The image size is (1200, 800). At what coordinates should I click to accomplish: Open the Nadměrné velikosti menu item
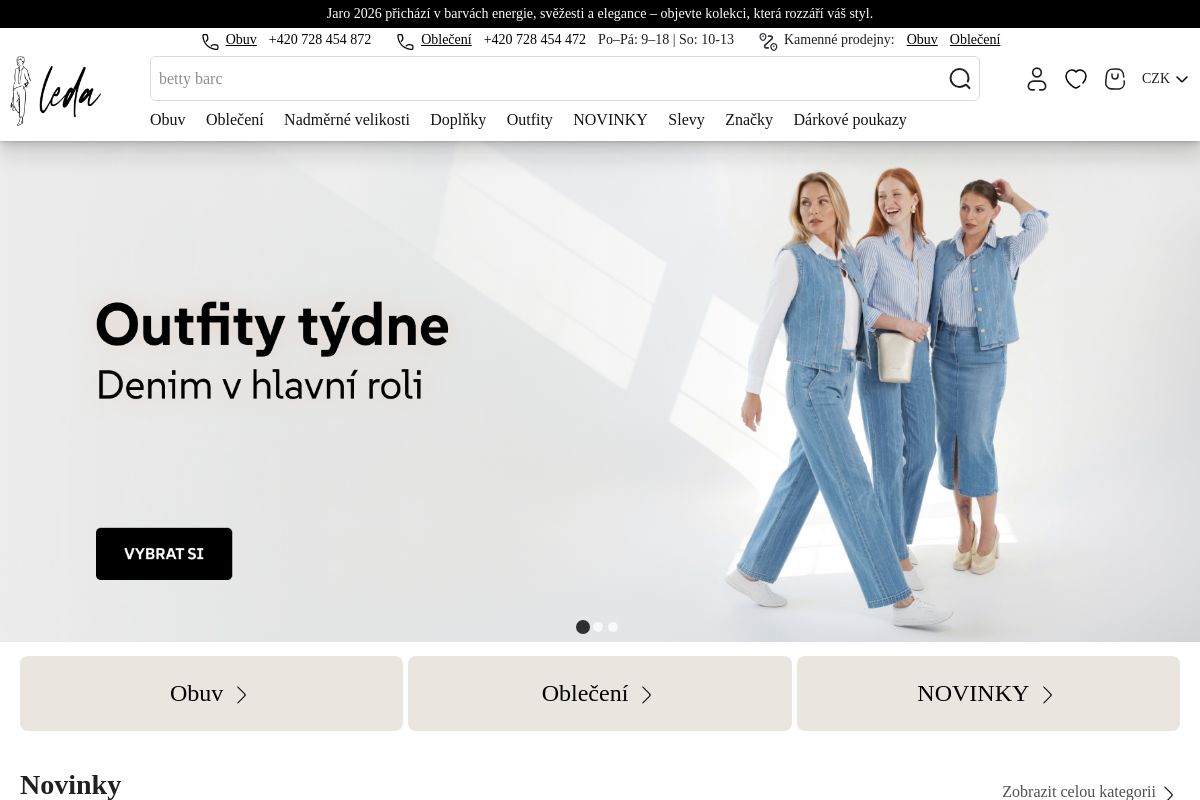[346, 120]
